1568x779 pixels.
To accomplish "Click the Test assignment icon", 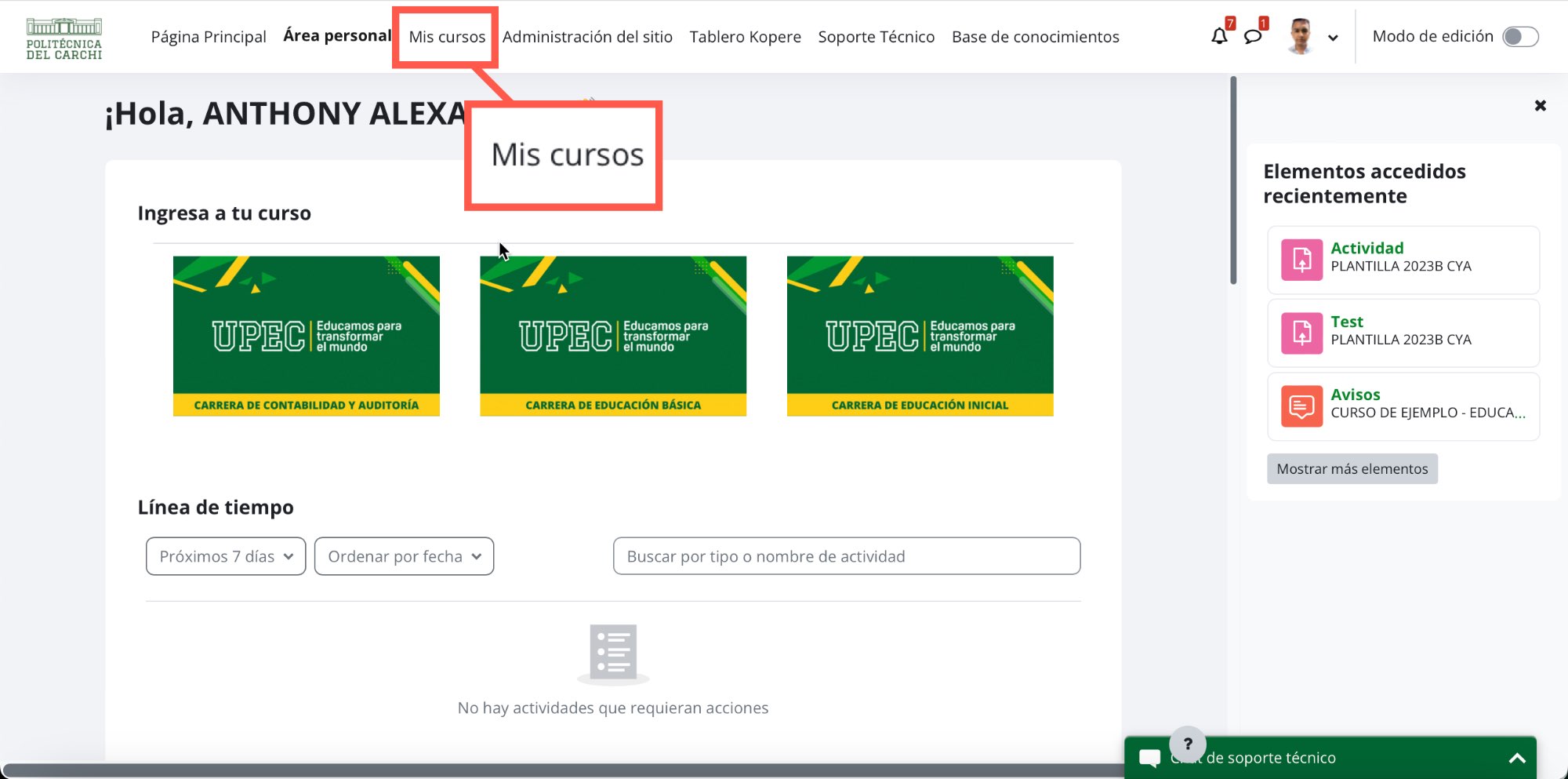I will (1301, 333).
